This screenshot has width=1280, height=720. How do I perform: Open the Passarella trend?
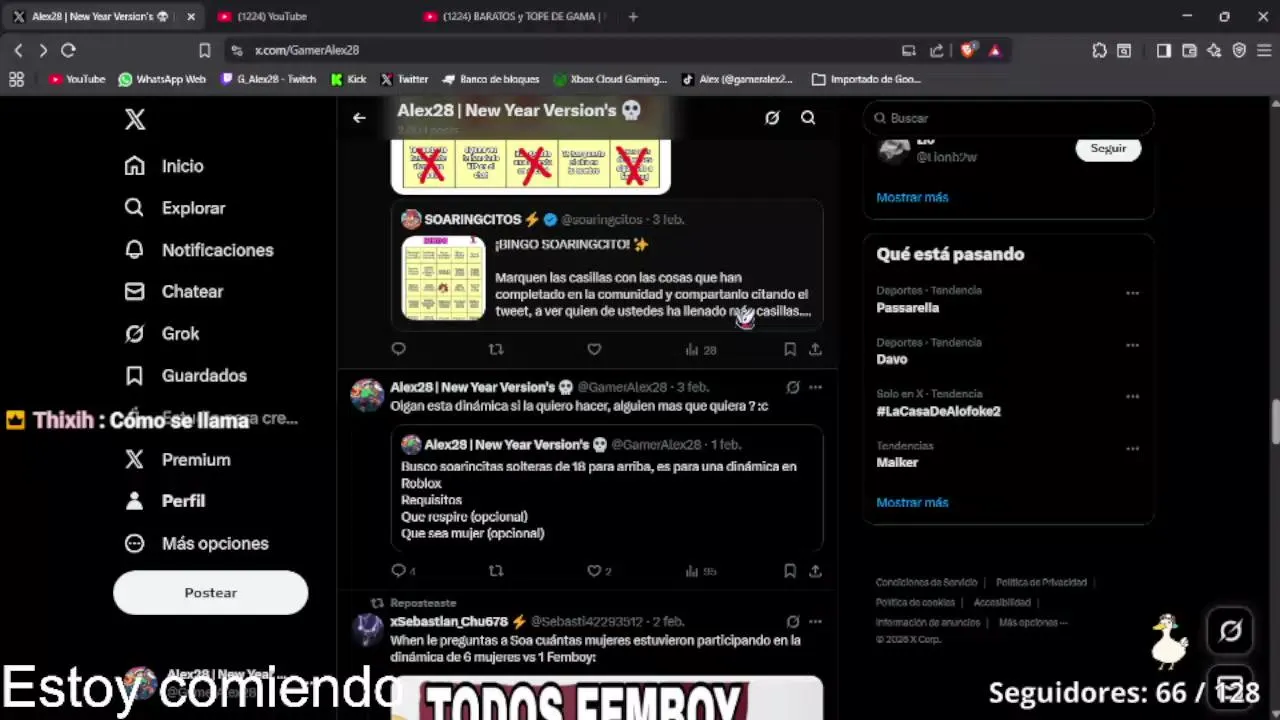(x=907, y=308)
